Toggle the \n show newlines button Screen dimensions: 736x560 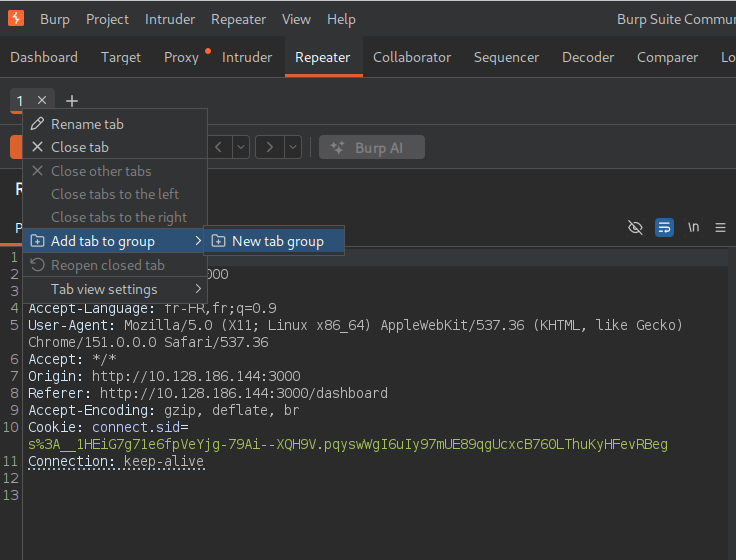(x=693, y=227)
